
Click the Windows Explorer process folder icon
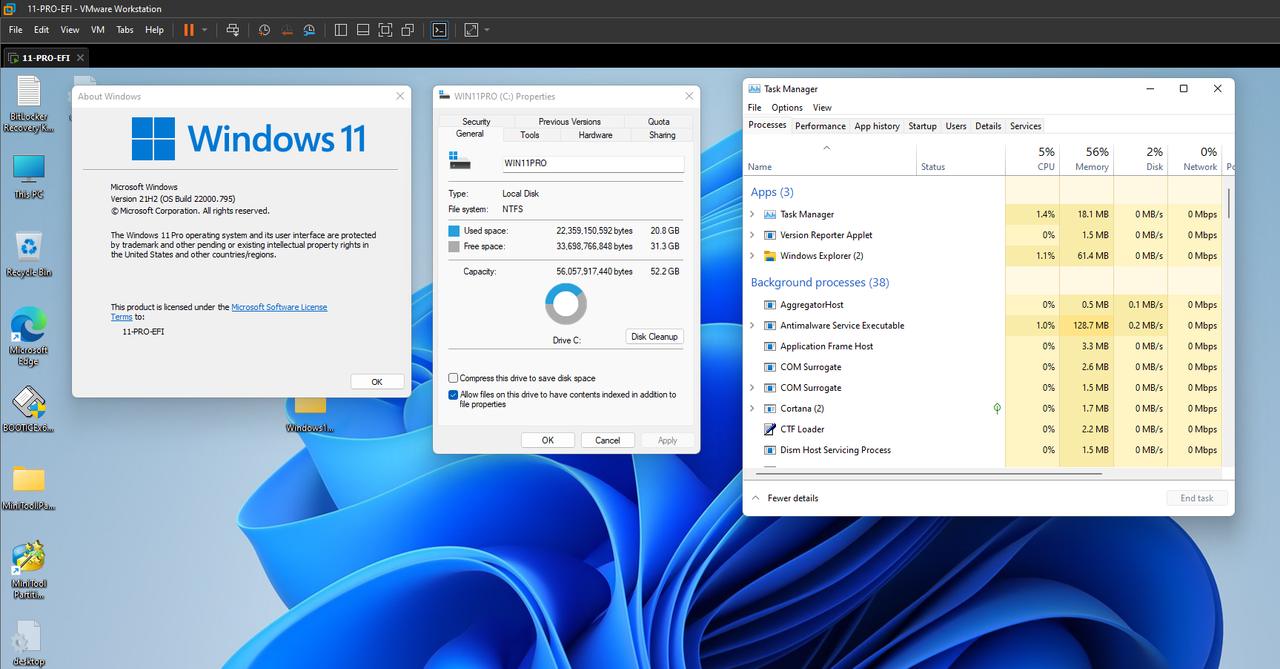click(x=770, y=256)
